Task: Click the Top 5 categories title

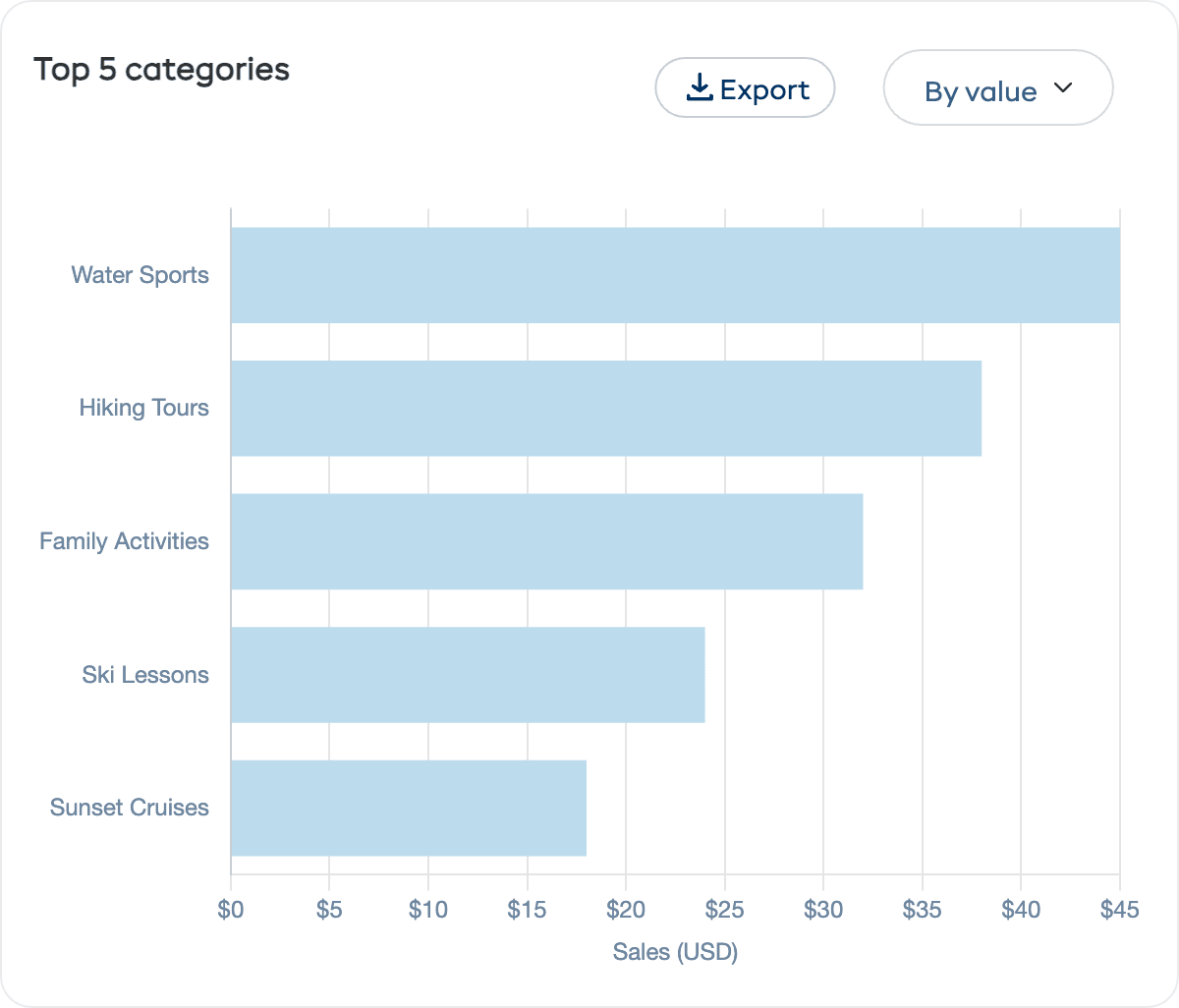Action: (x=162, y=69)
